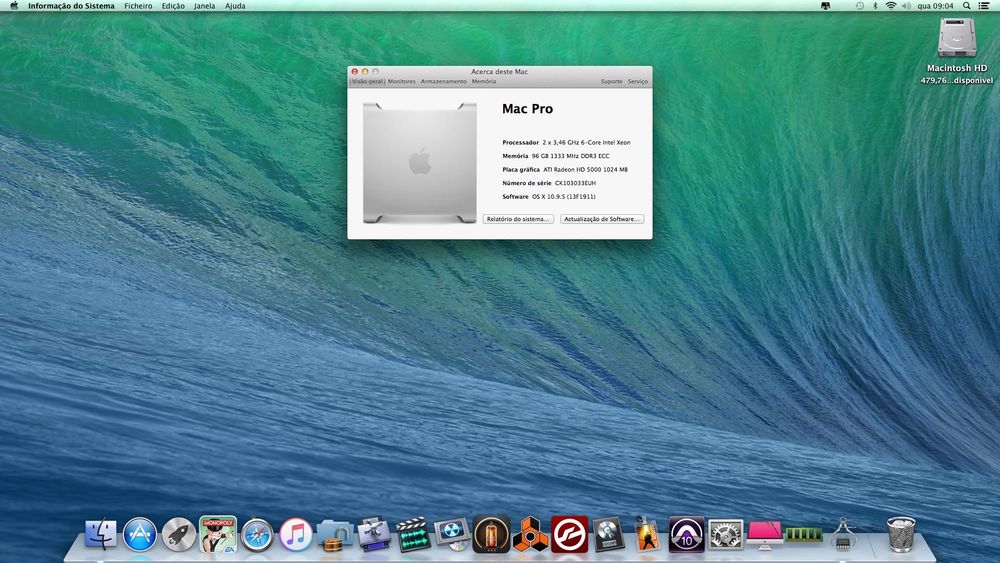Open the volume speaker menu bar icon

[x=906, y=6]
